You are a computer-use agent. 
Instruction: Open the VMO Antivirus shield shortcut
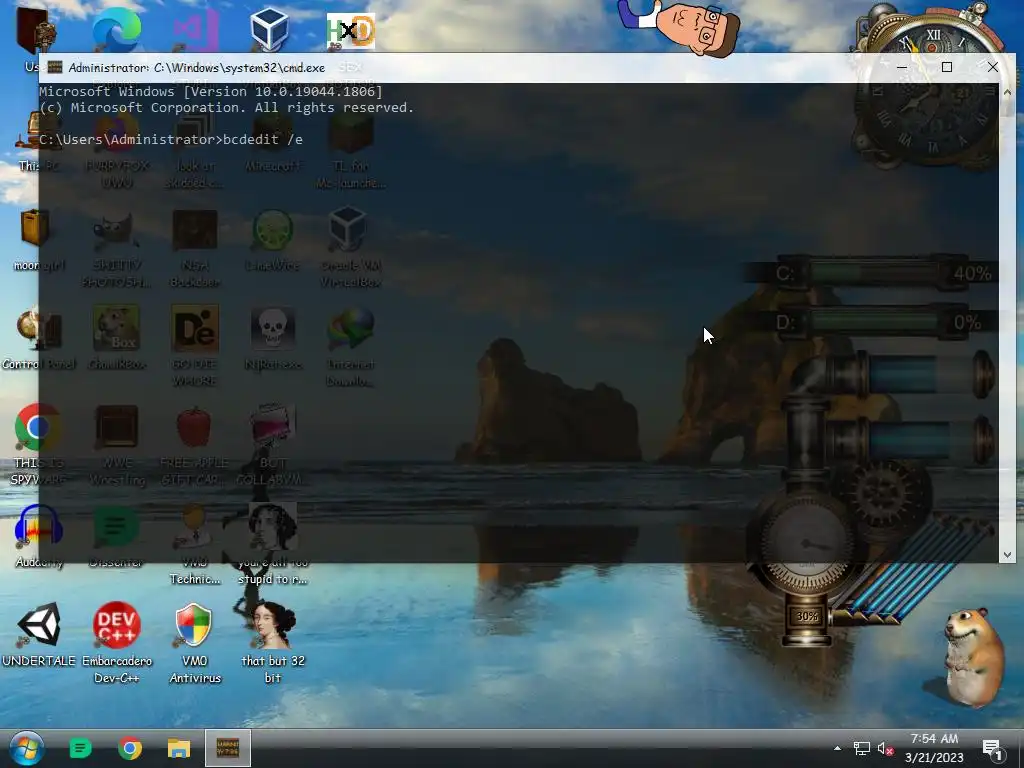point(195,643)
